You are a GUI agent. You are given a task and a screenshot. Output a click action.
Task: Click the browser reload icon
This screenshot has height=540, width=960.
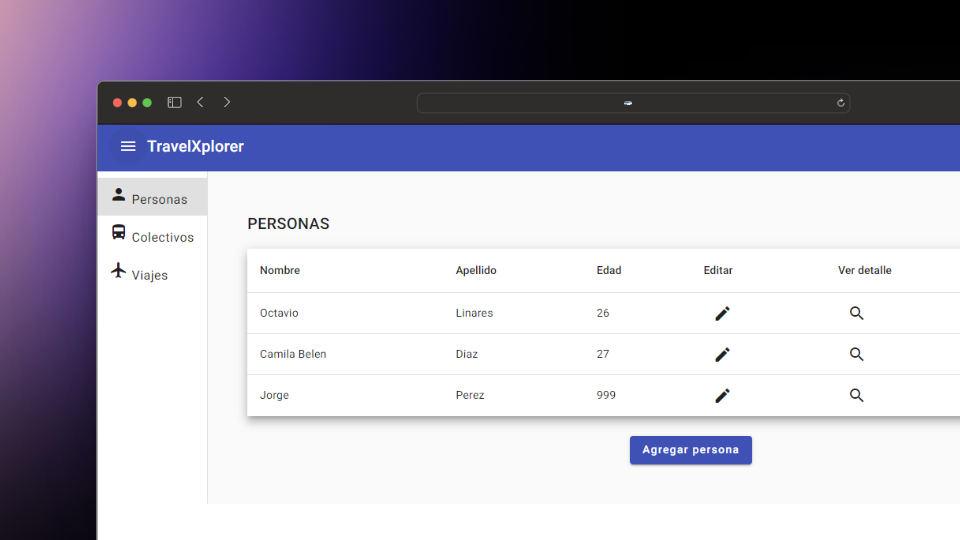tap(840, 103)
